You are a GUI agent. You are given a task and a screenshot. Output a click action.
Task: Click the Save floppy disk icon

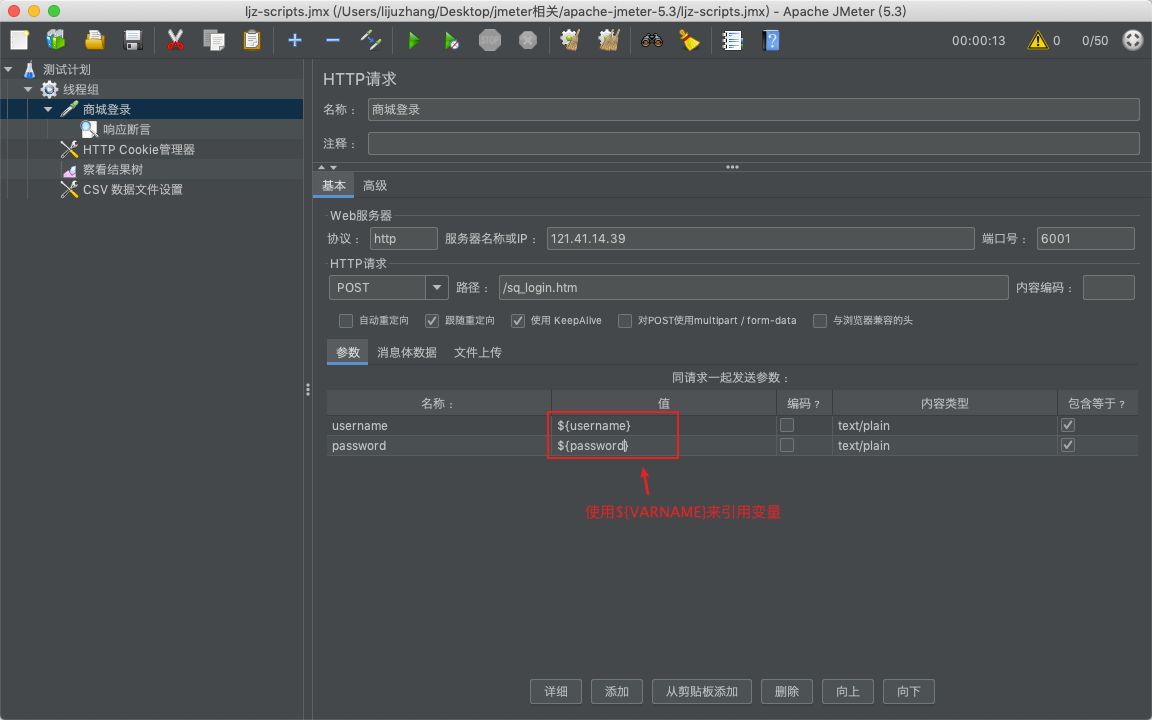[132, 40]
